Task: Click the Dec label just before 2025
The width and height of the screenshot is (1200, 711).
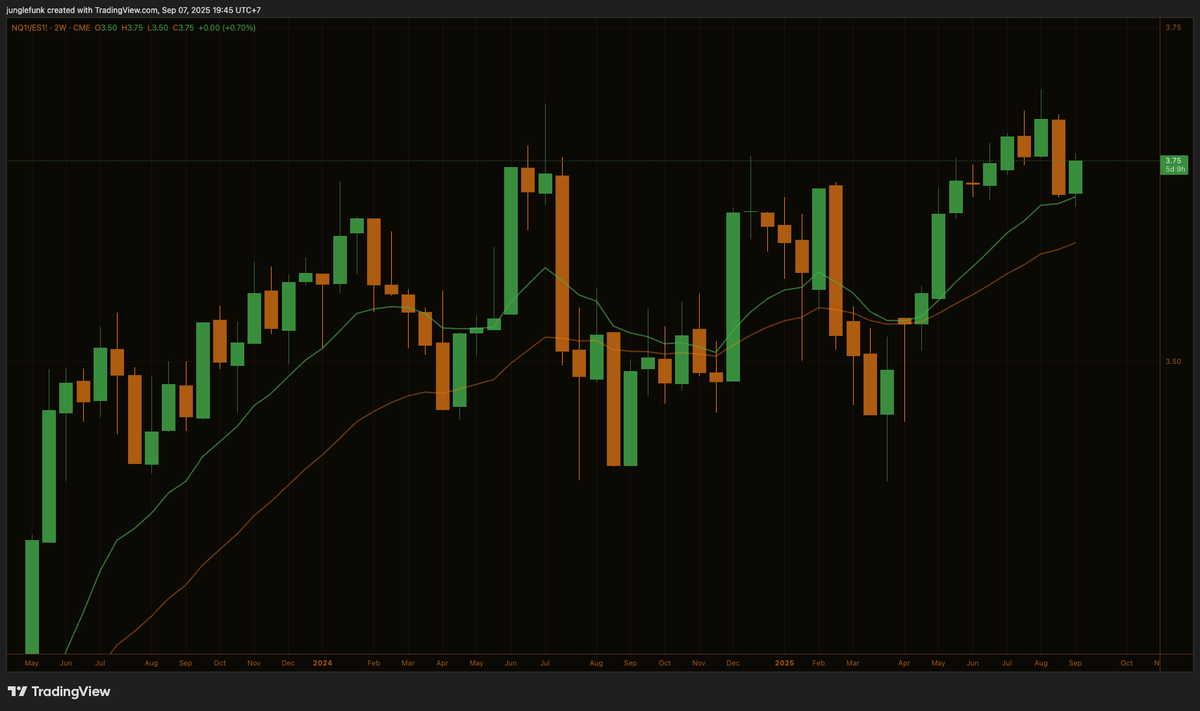Action: pos(733,663)
